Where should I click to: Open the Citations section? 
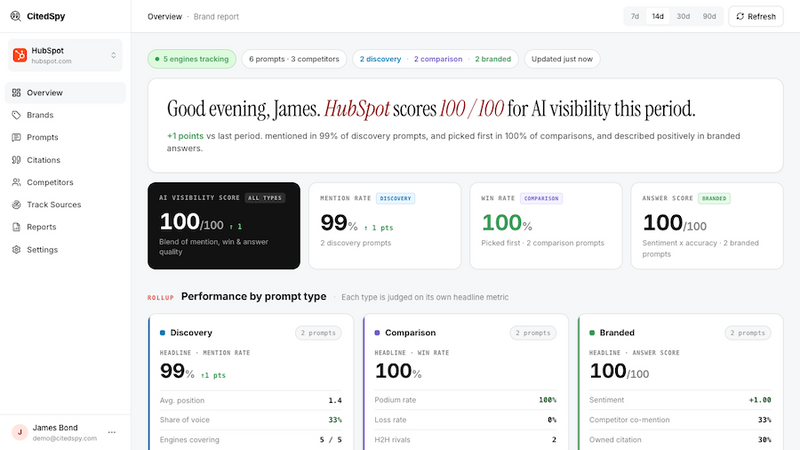(65, 160)
